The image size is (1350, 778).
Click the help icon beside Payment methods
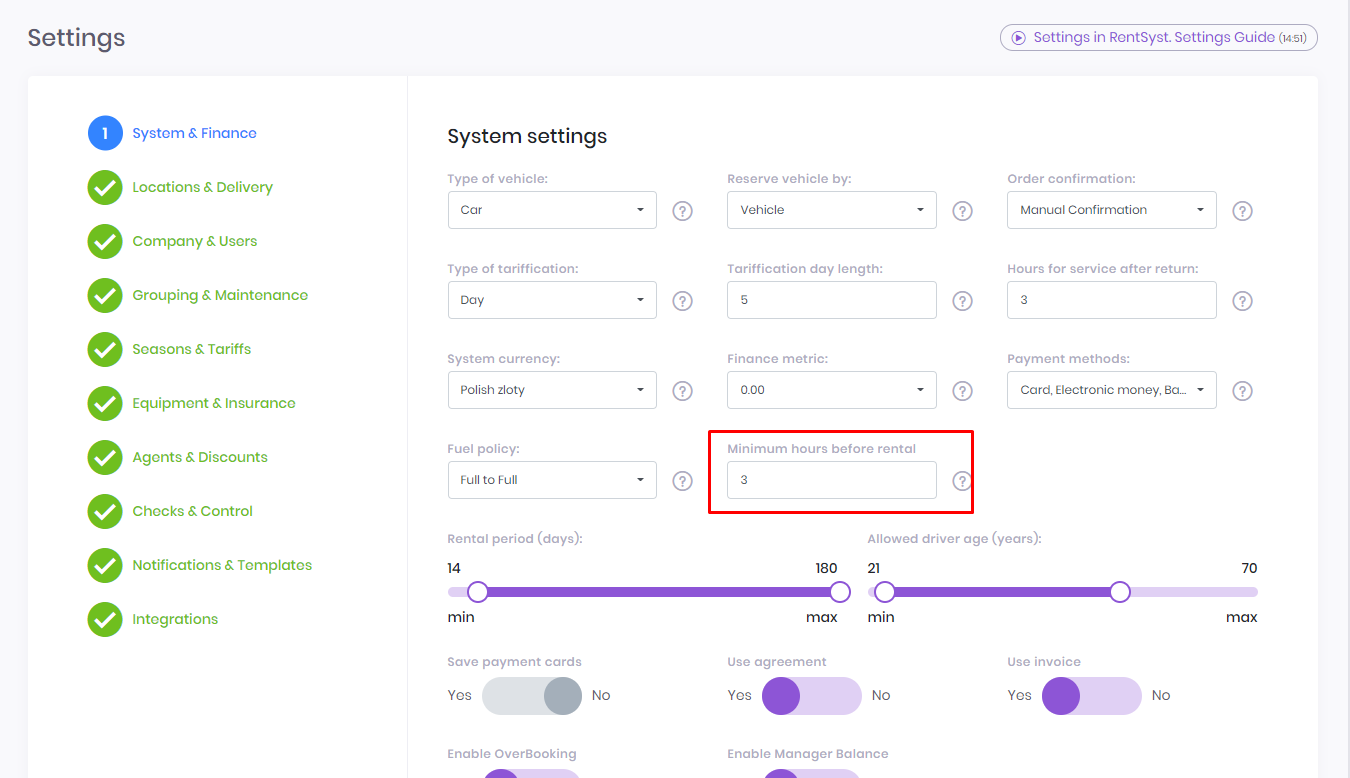[x=1242, y=391]
